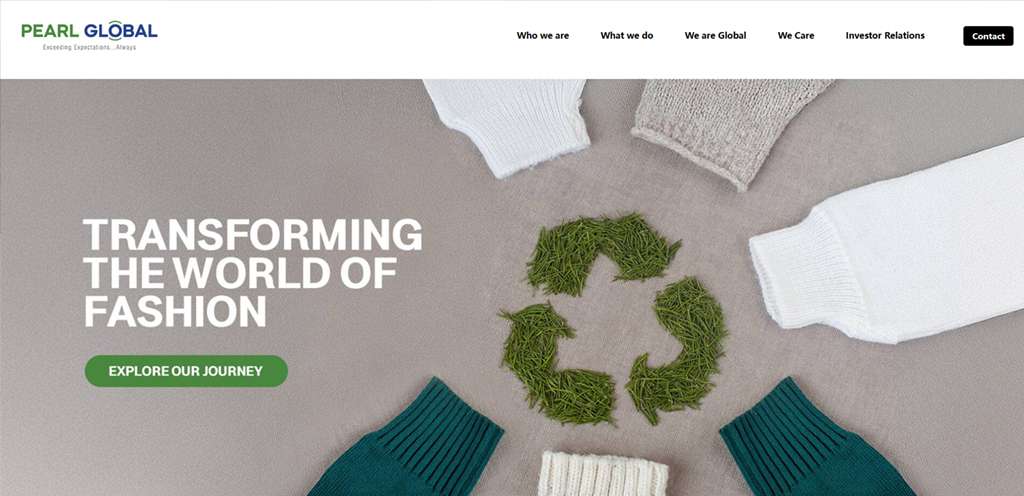Screen dimensions: 1024x496
Task: Click the Explore Our Journey button
Action: point(186,371)
